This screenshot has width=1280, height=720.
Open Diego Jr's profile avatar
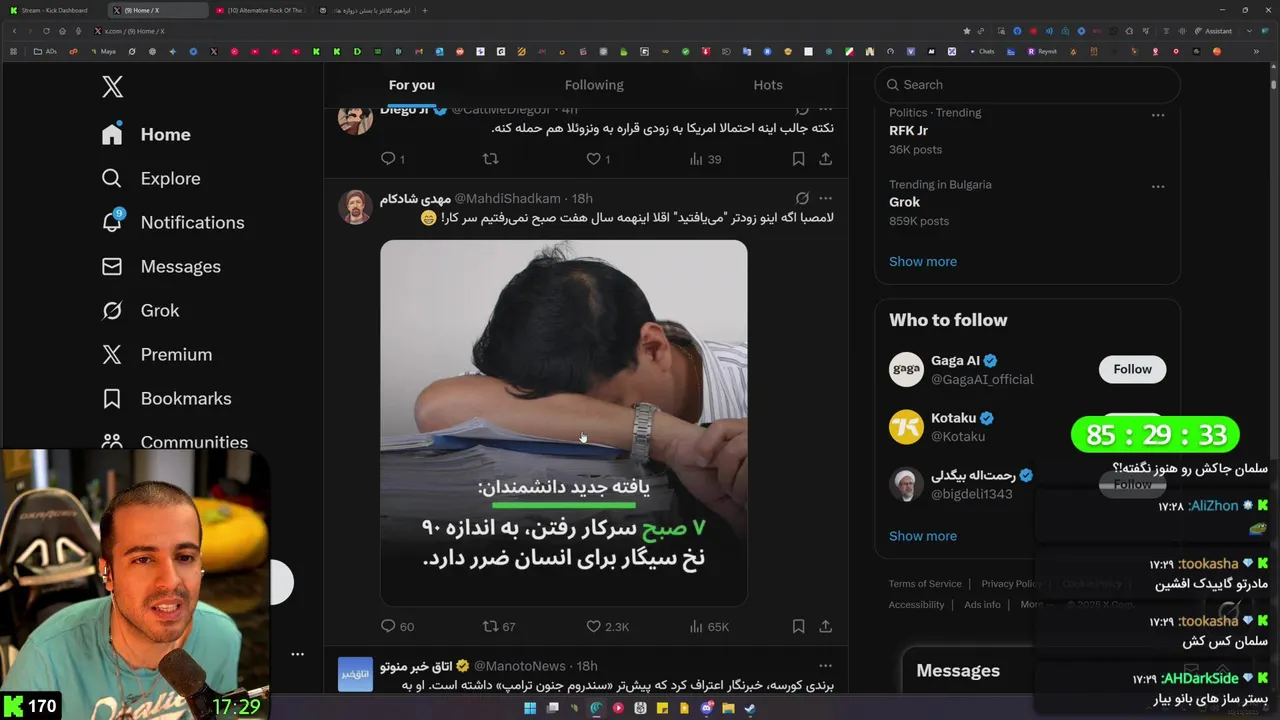355,121
